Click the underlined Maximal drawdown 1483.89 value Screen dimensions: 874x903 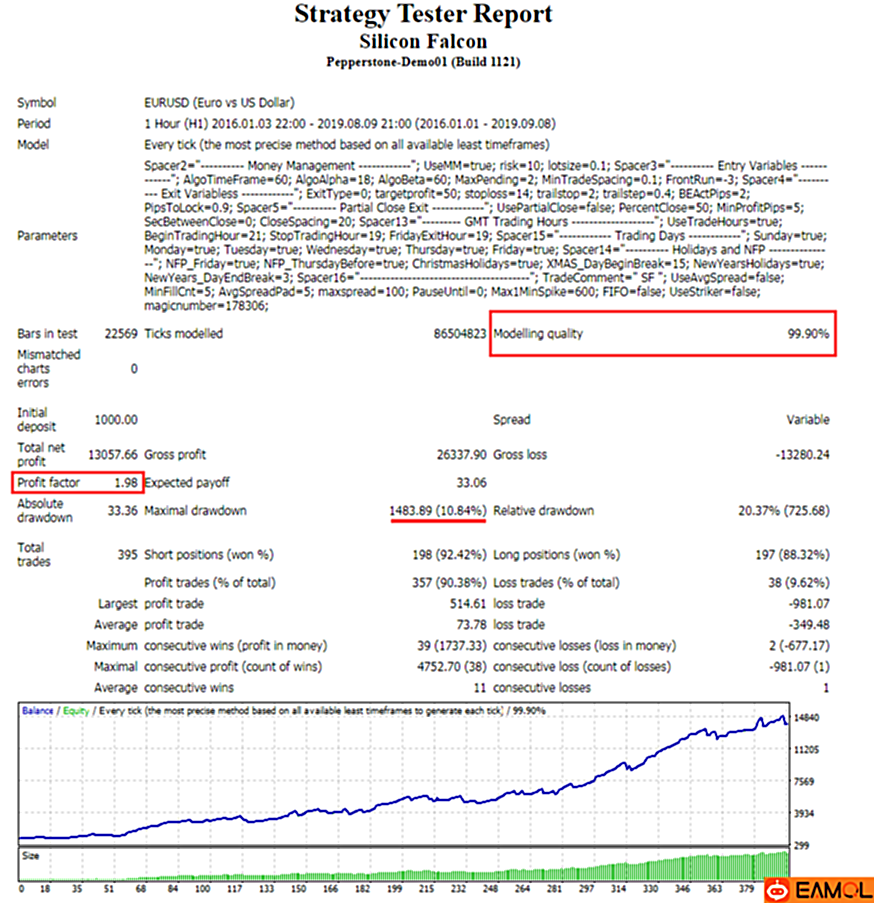tap(438, 511)
